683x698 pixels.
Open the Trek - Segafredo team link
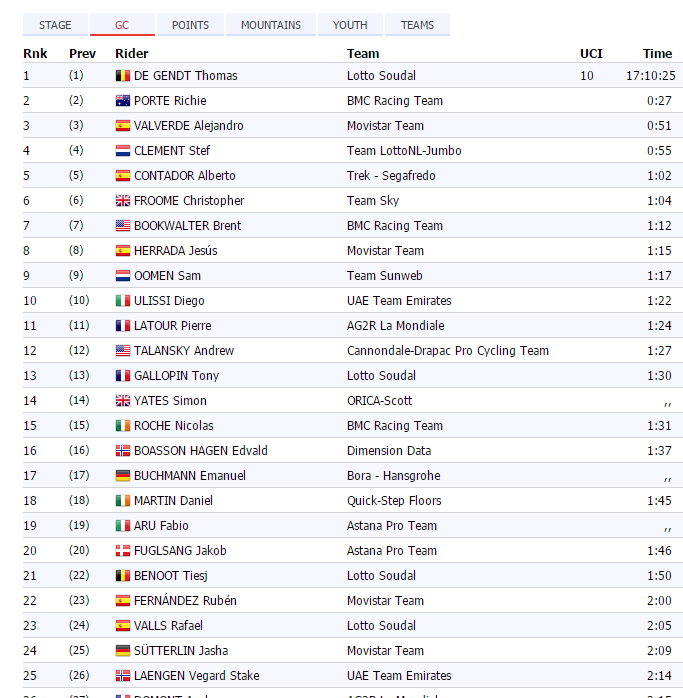[x=385, y=176]
